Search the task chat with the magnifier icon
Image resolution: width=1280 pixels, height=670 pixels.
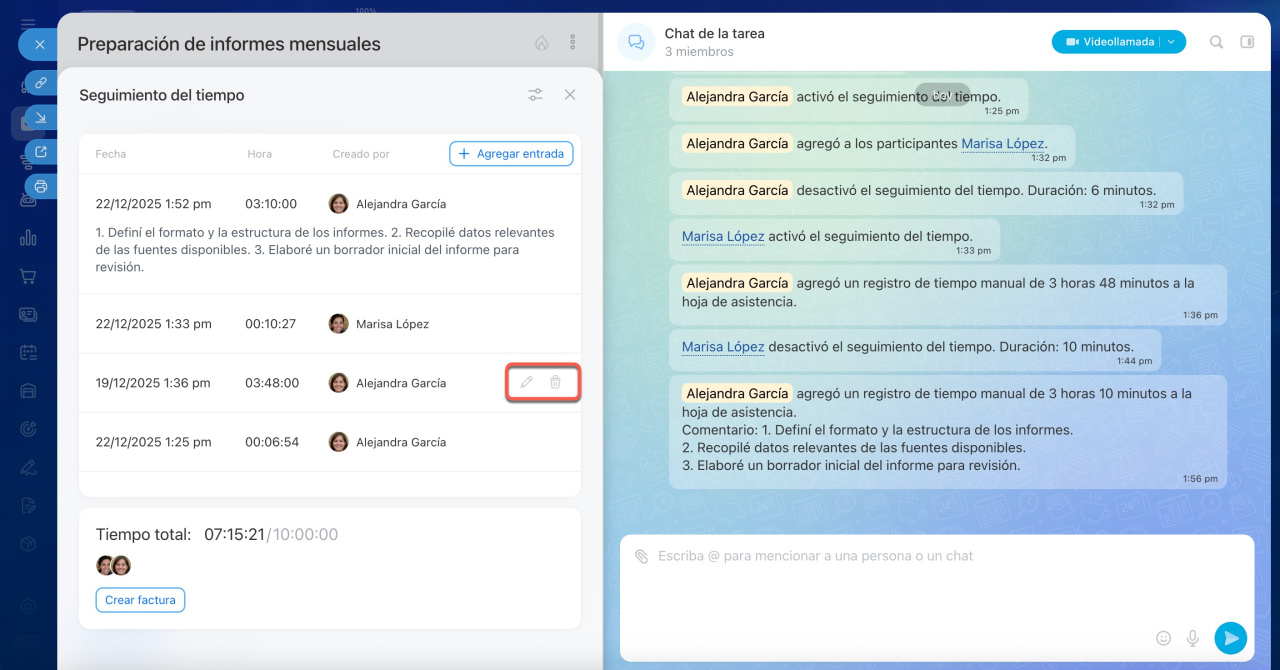point(1216,42)
